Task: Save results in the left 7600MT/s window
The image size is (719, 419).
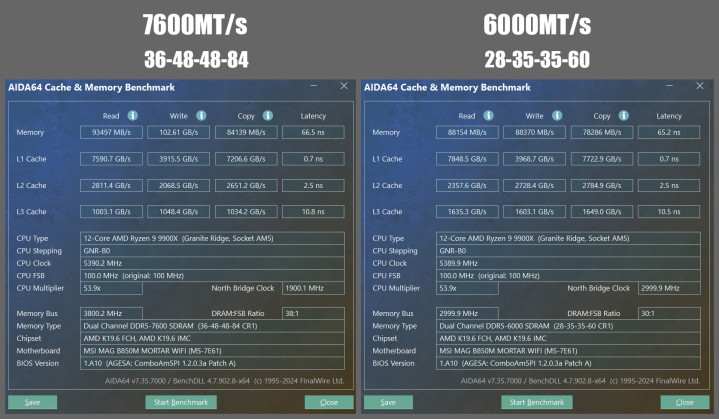Action: click(x=33, y=402)
